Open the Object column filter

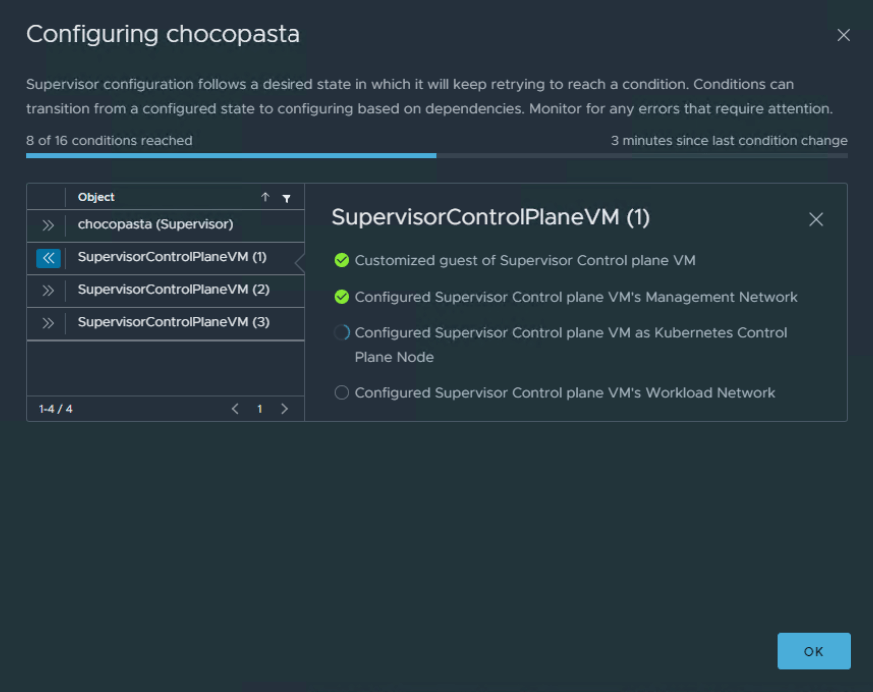(287, 198)
